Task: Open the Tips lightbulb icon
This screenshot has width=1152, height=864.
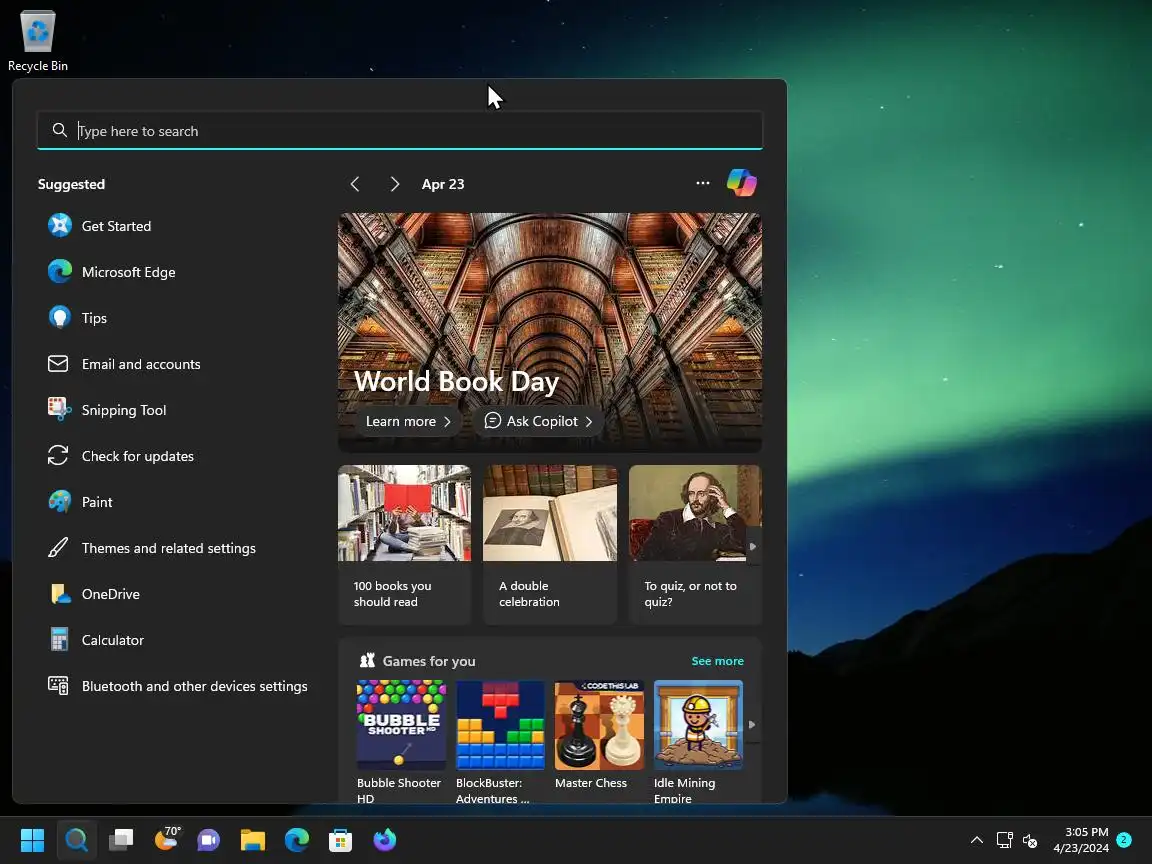Action: point(60,317)
